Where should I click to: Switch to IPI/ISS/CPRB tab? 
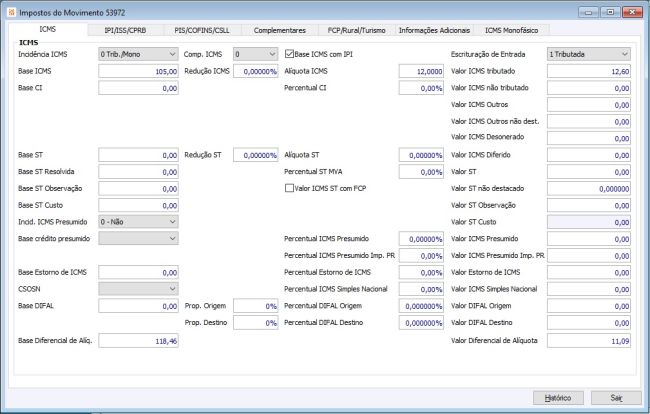(125, 30)
